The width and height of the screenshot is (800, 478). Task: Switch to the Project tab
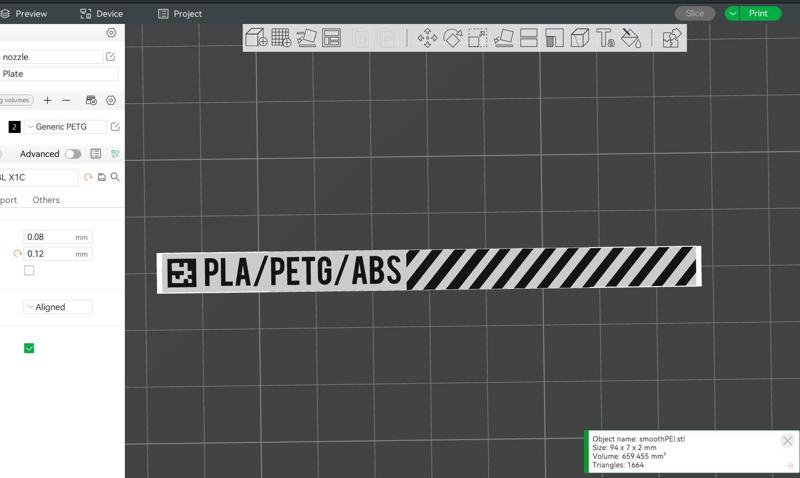click(x=180, y=14)
